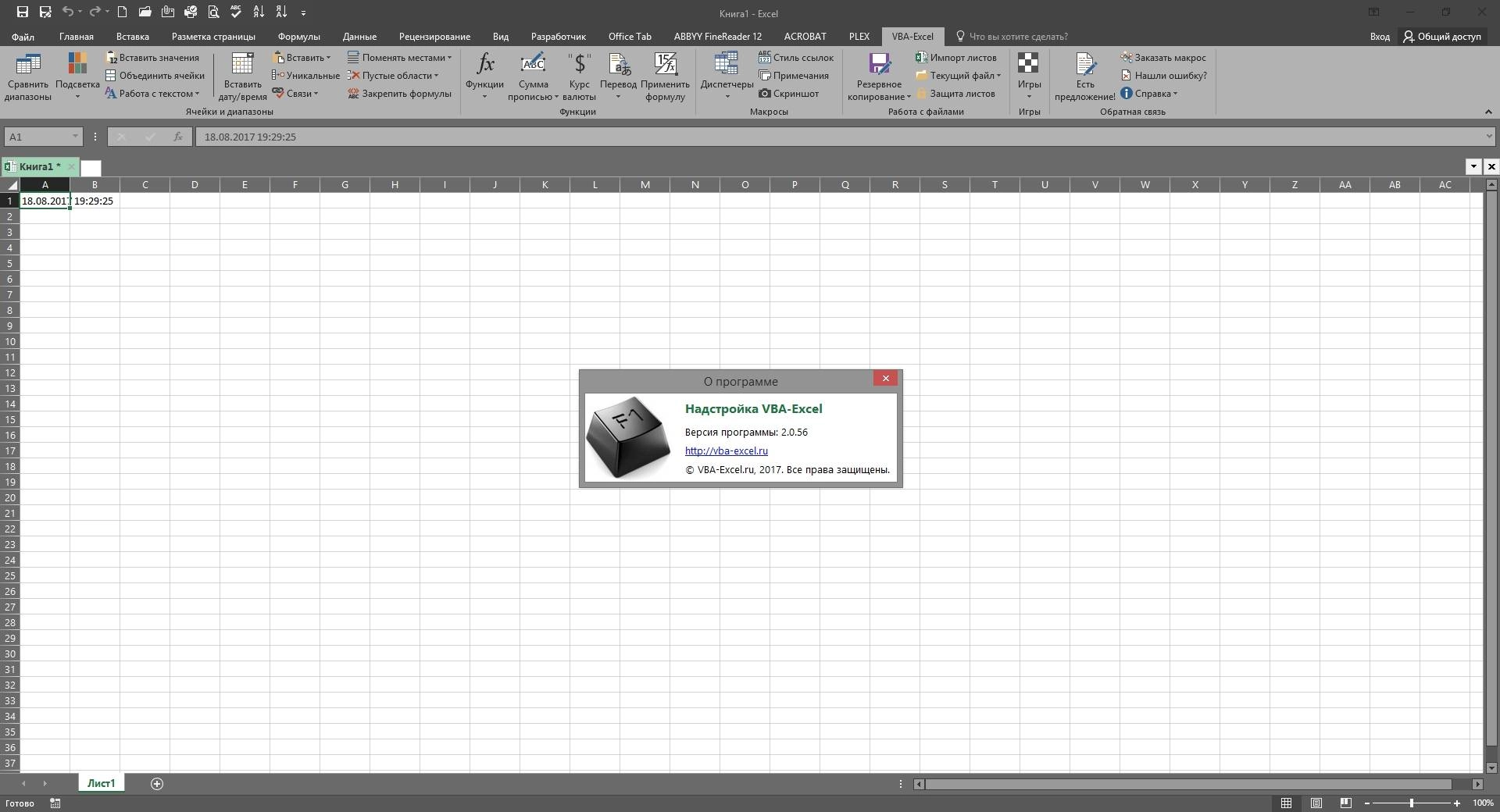Click the Save icon in quick access toolbar

pyautogui.click(x=22, y=12)
